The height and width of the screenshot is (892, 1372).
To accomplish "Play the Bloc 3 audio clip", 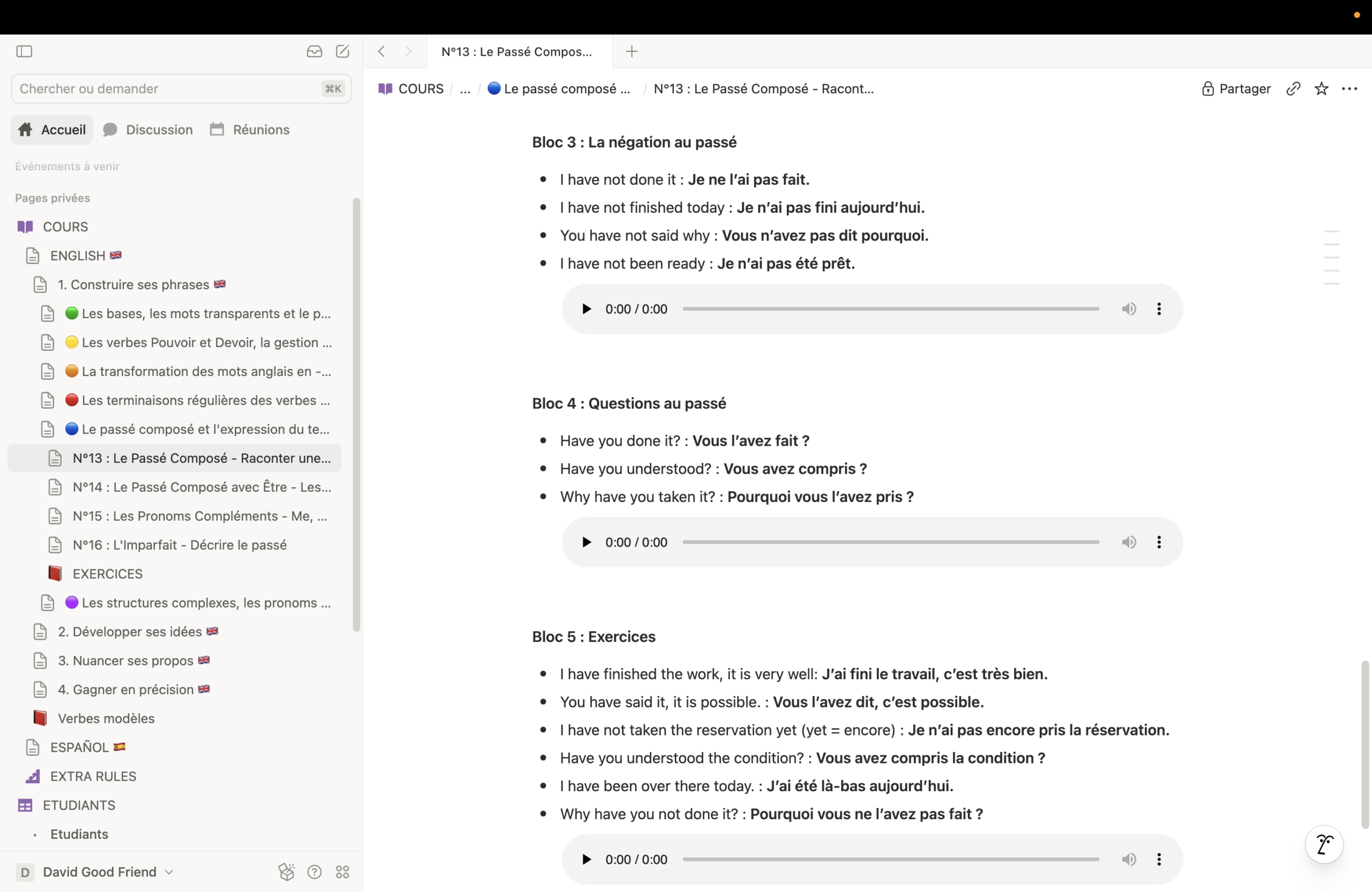I will pyautogui.click(x=586, y=309).
